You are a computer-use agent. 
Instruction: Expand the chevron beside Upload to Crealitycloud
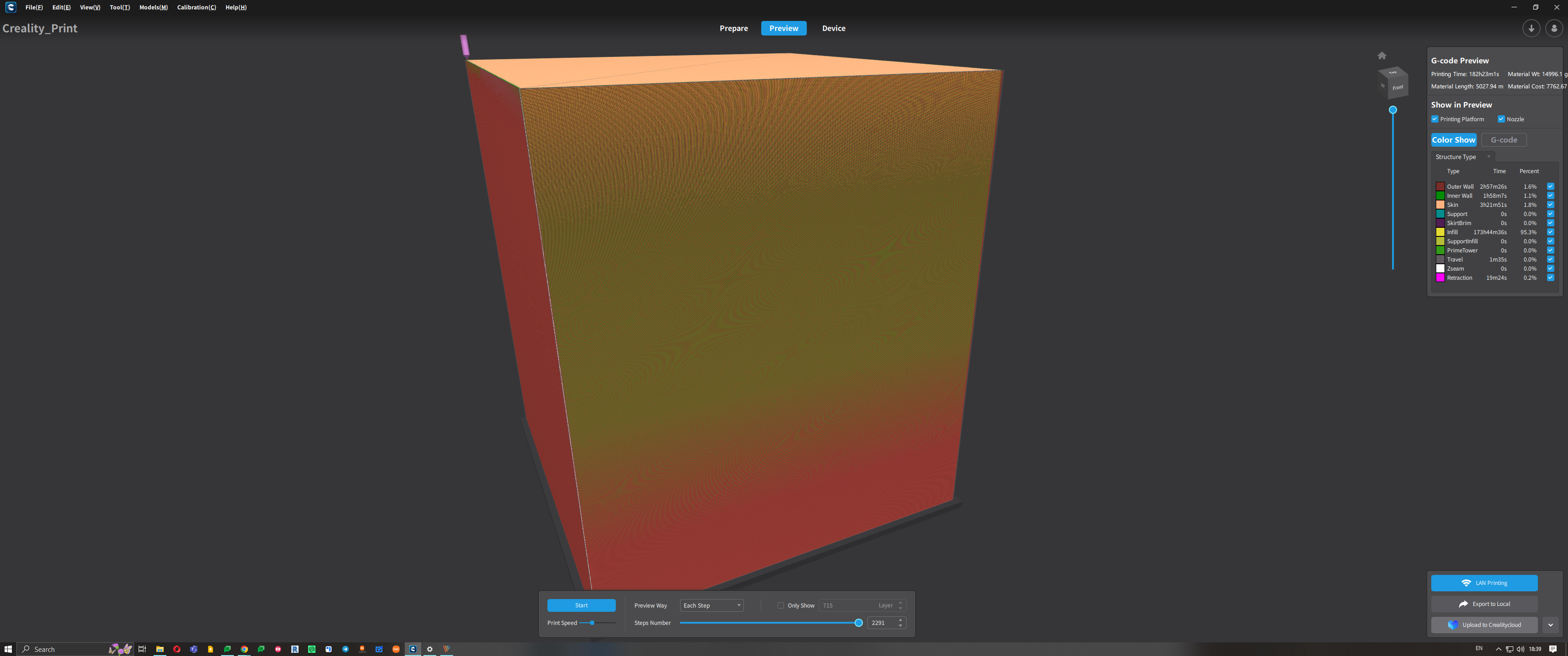click(x=1550, y=625)
